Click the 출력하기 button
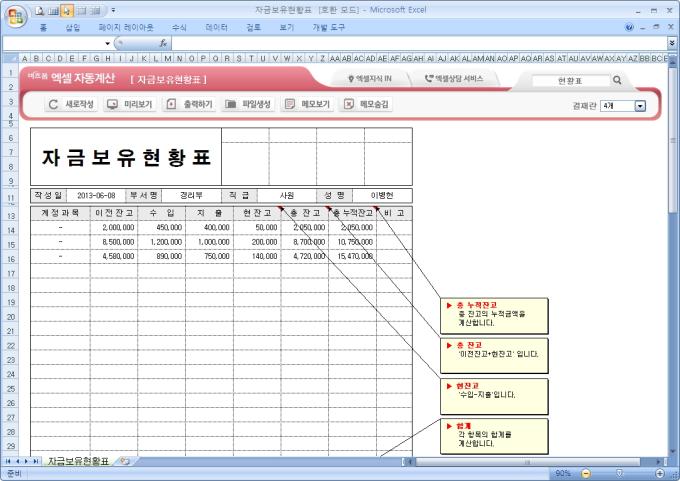 (189, 104)
